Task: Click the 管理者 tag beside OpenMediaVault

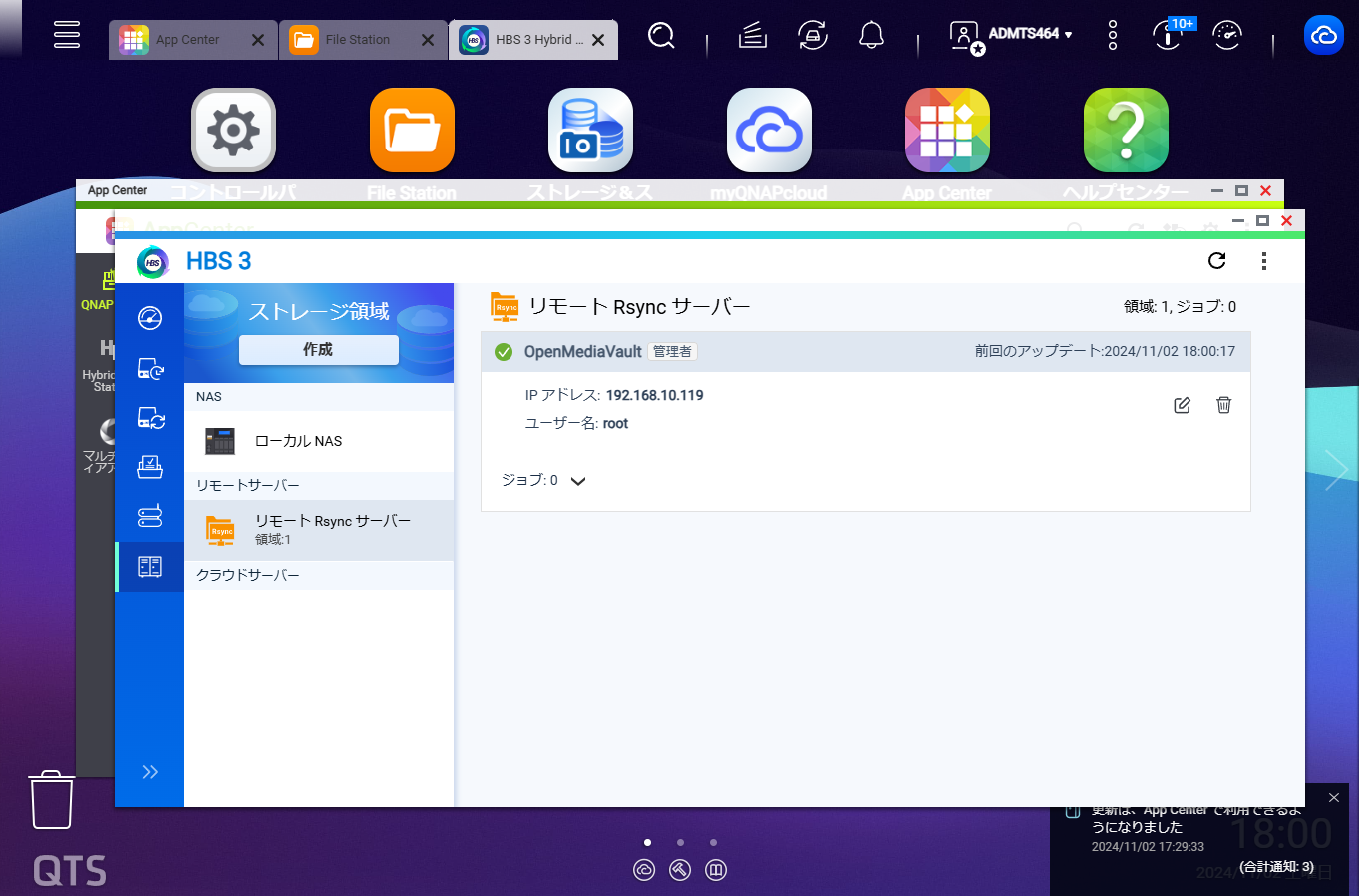Action: coord(672,351)
